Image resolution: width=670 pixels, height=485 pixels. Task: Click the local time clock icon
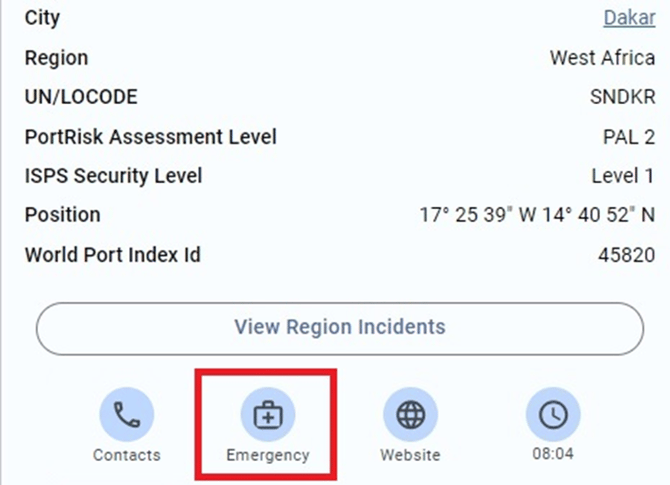pos(553,415)
